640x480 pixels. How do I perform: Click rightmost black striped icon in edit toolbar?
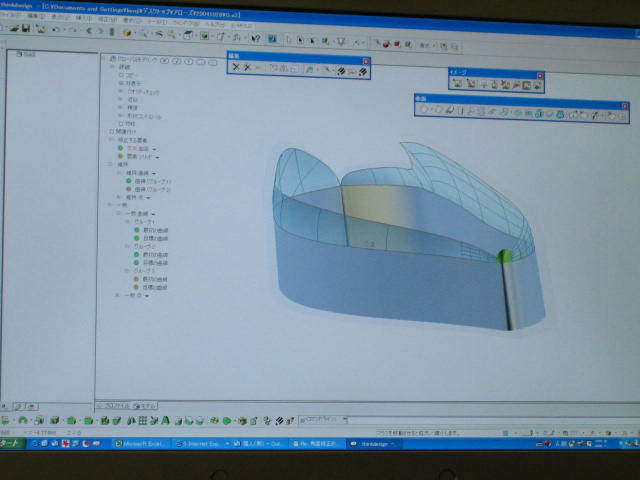click(362, 72)
